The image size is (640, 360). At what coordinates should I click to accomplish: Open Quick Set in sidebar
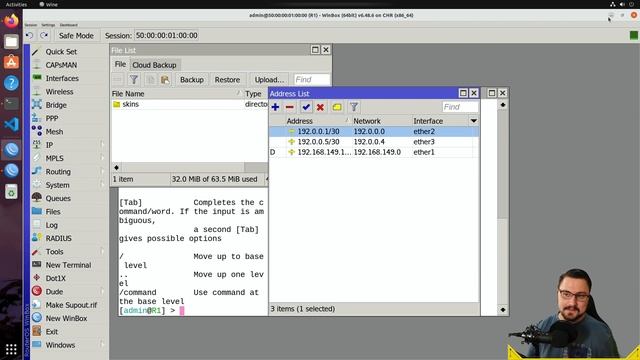(x=61, y=52)
